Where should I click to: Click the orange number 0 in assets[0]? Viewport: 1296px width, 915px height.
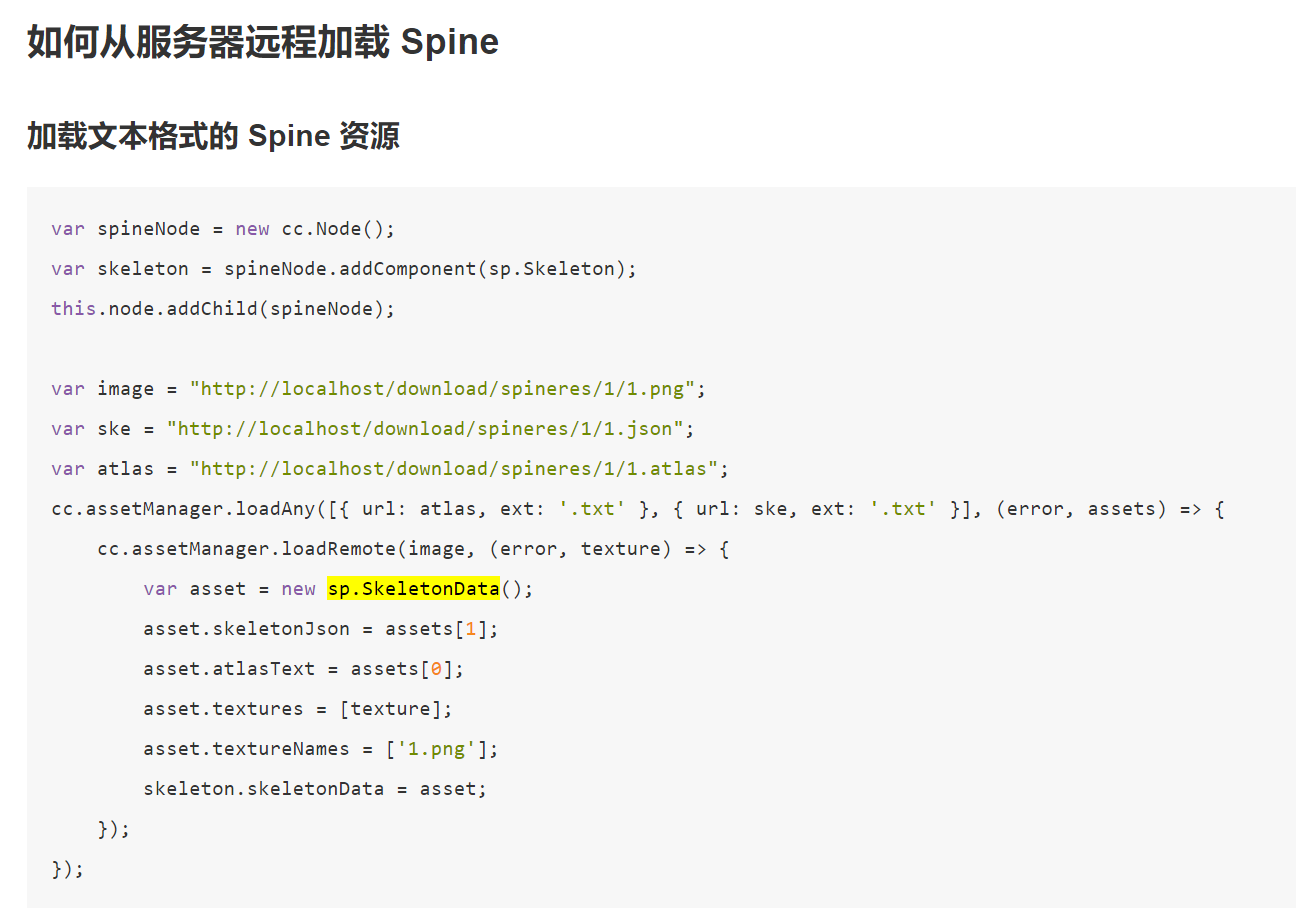[436, 669]
